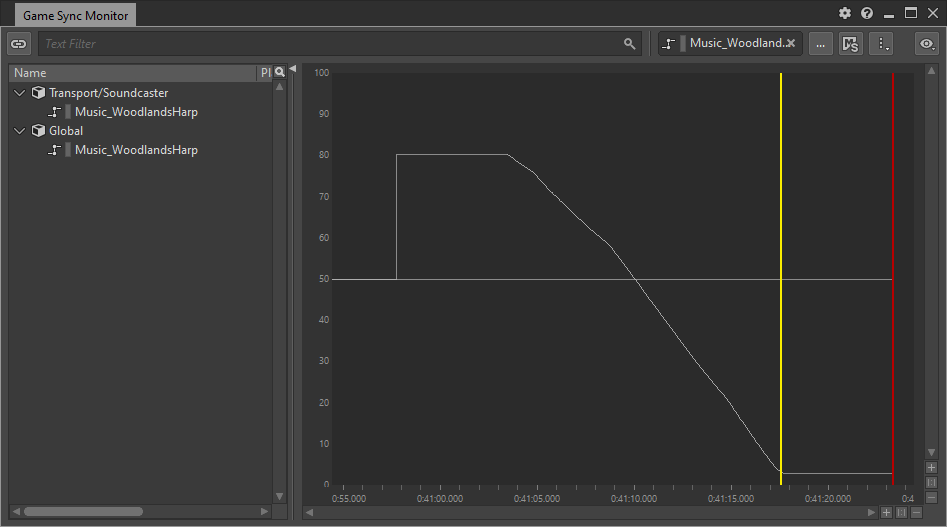Open the eye visibility dropdown

(x=927, y=44)
